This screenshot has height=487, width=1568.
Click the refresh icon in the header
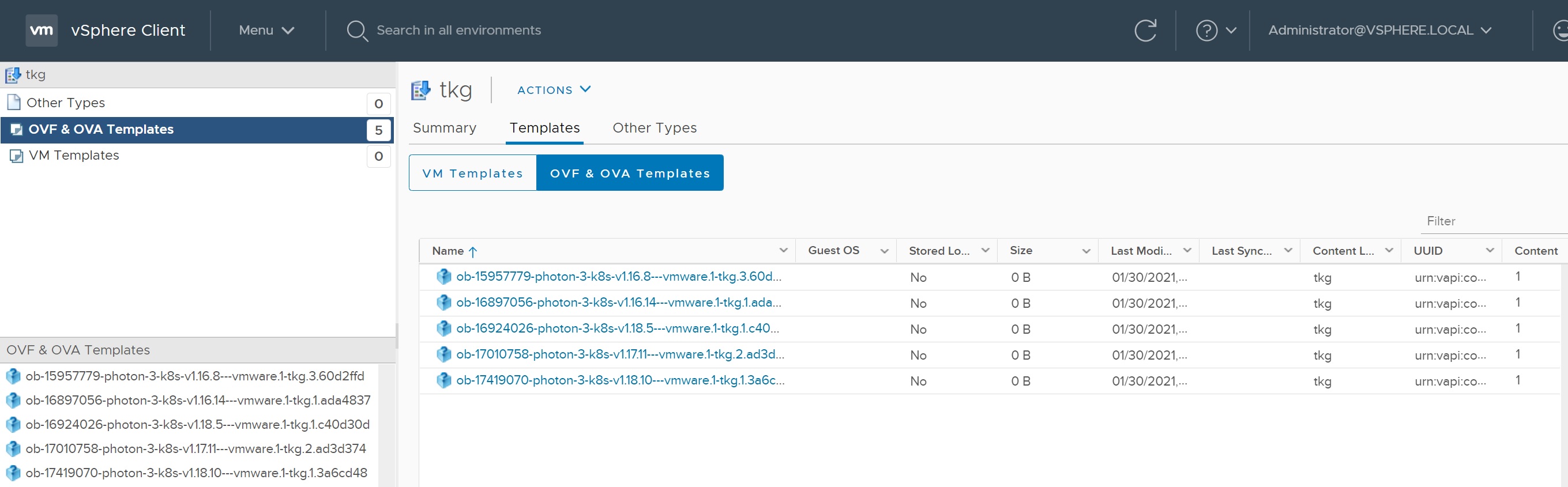1145,31
